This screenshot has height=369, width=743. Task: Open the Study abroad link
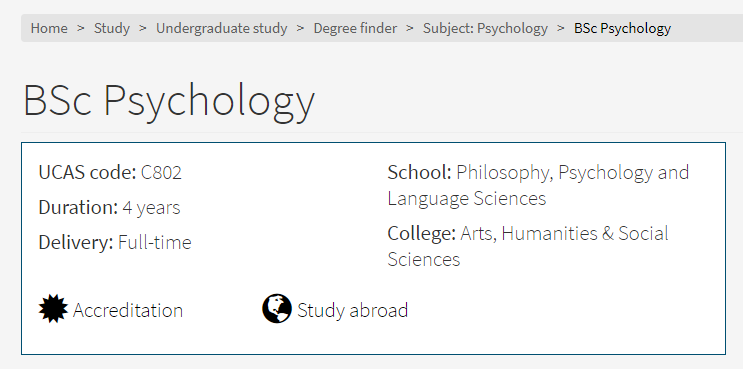click(x=353, y=310)
